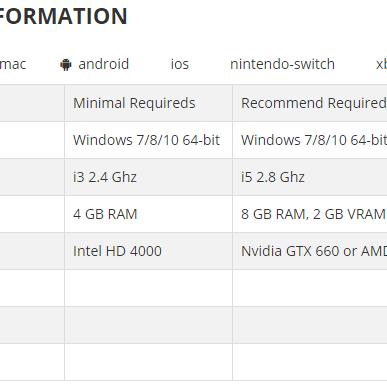Click the Intel HD 4000 cell
The height and width of the screenshot is (387, 387).
(149, 251)
